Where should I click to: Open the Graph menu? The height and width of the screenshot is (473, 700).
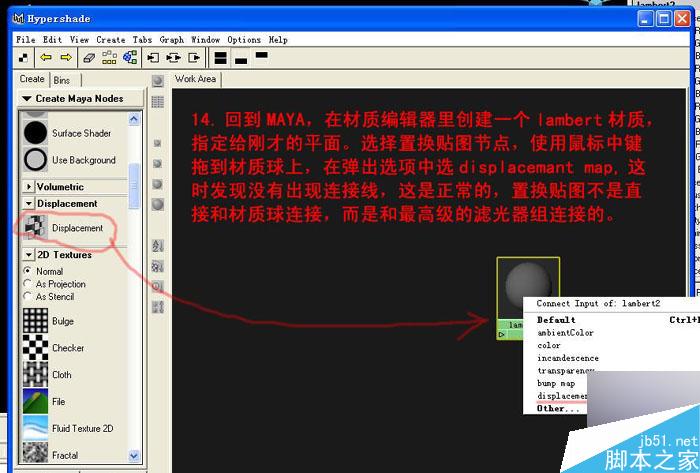click(x=172, y=40)
